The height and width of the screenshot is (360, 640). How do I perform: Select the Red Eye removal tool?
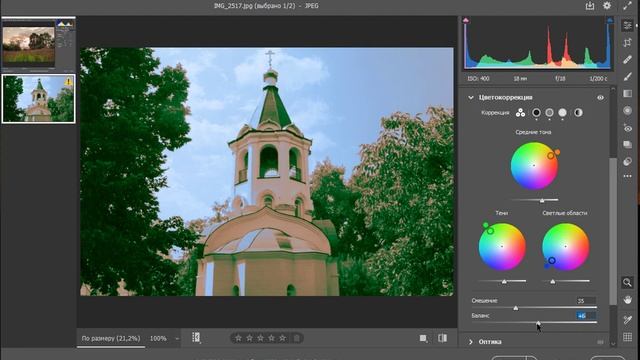[x=627, y=128]
